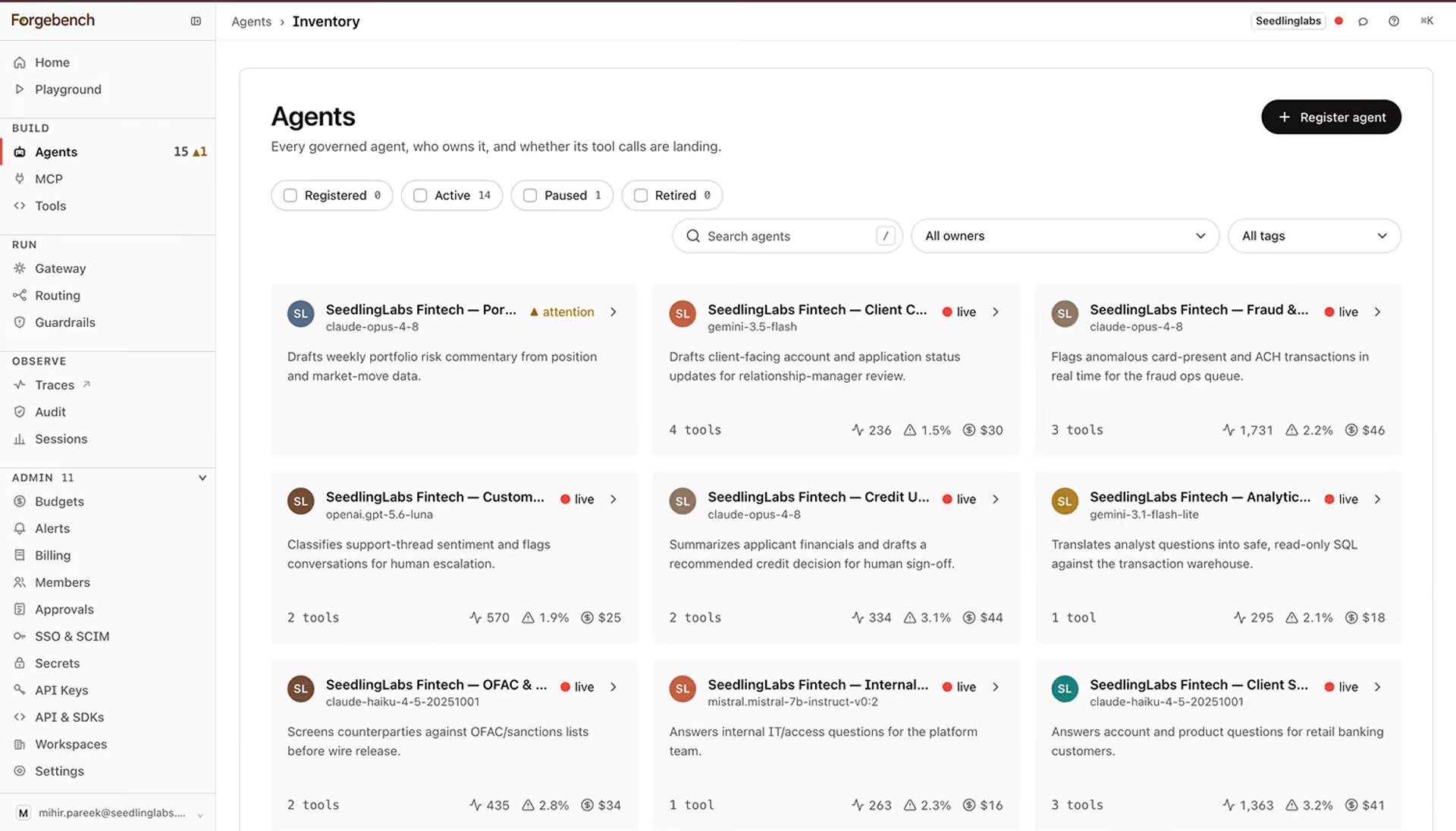Screen dimensions: 1456x831
Task: Open Tools in sidebar
Action: click(x=50, y=206)
